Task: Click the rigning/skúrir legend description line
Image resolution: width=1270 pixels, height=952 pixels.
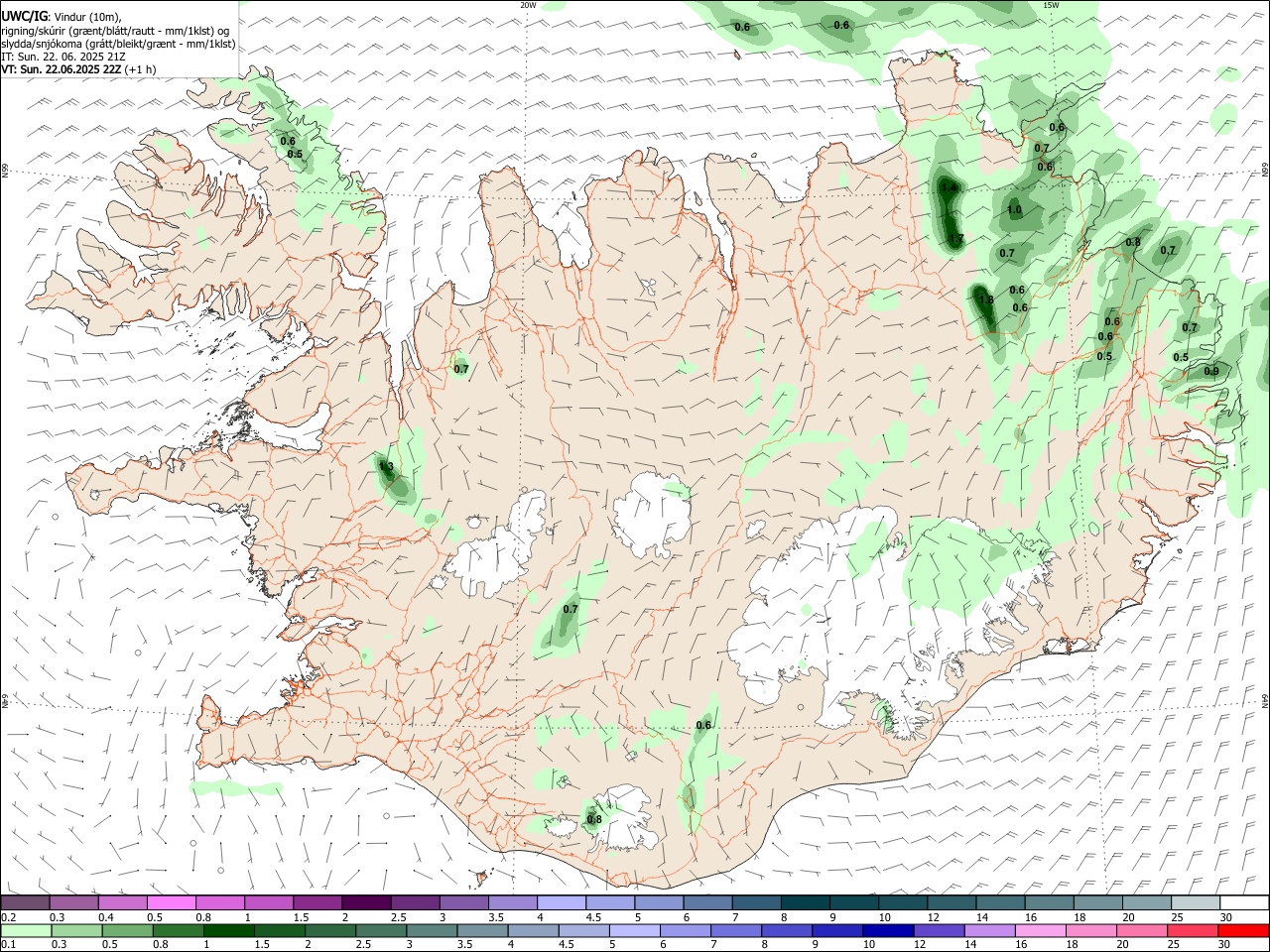Action: 115,31
